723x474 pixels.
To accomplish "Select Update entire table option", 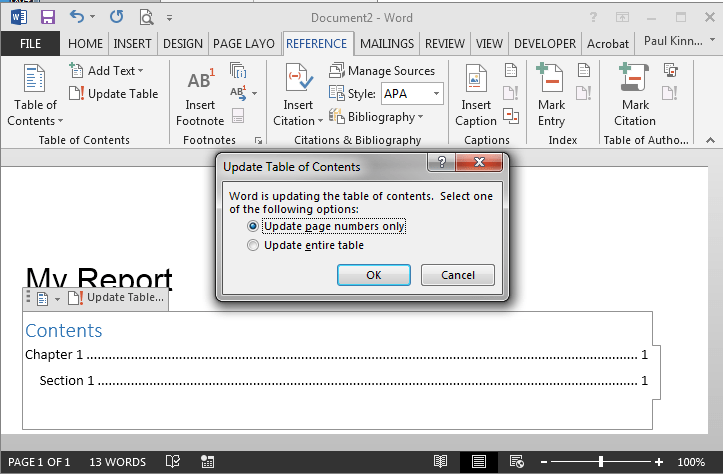I will coord(306,245).
